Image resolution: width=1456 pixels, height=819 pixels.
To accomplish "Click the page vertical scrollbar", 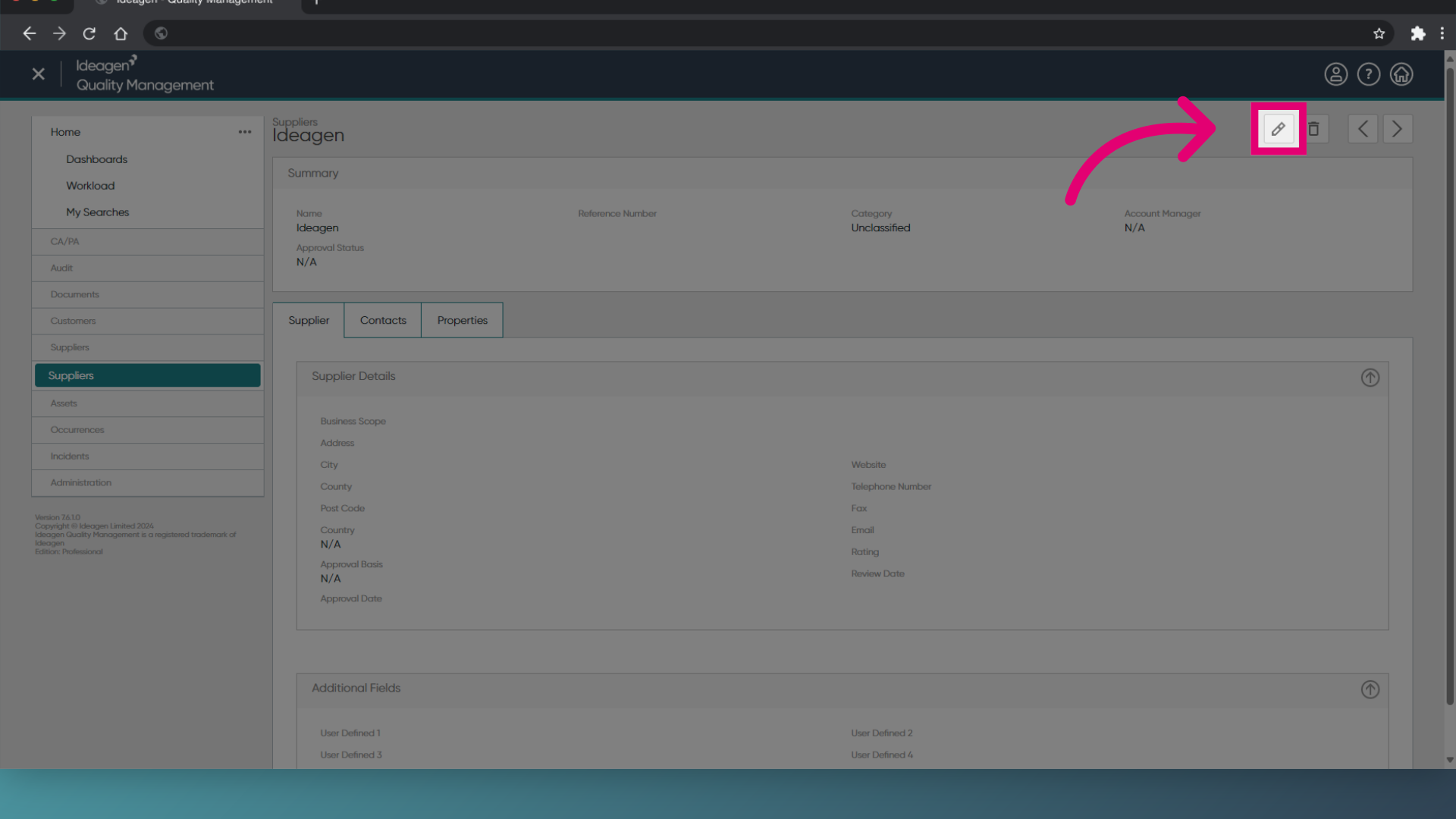I will 1450,387.
